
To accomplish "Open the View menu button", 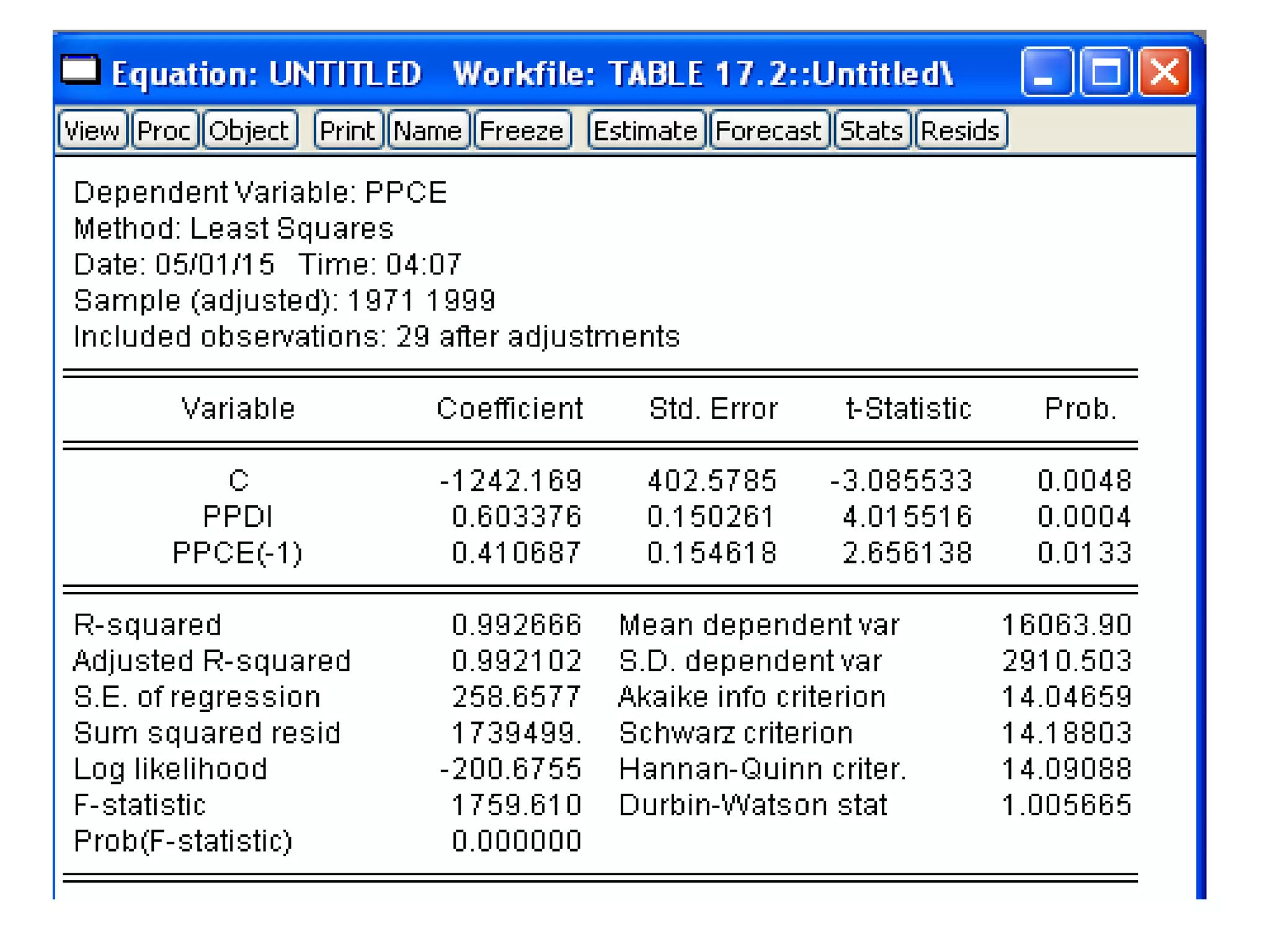I will click(92, 131).
